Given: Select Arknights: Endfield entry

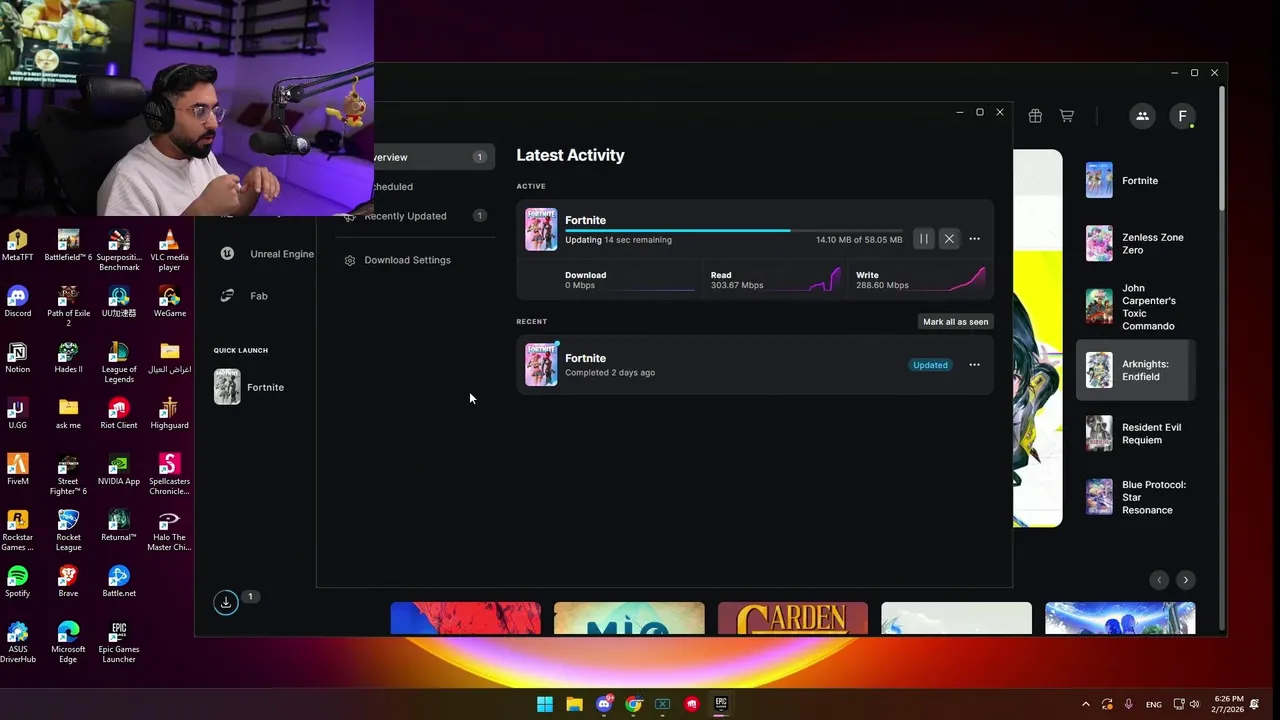Looking at the screenshot, I should click(1135, 370).
